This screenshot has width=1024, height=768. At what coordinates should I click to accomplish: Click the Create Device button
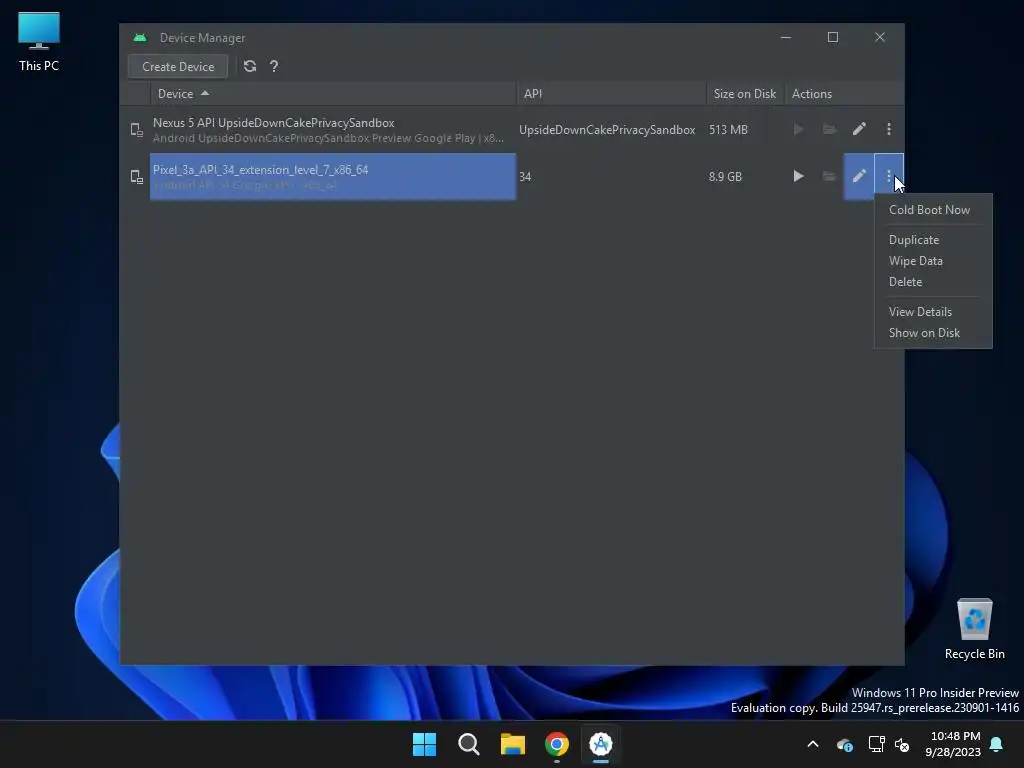click(178, 67)
